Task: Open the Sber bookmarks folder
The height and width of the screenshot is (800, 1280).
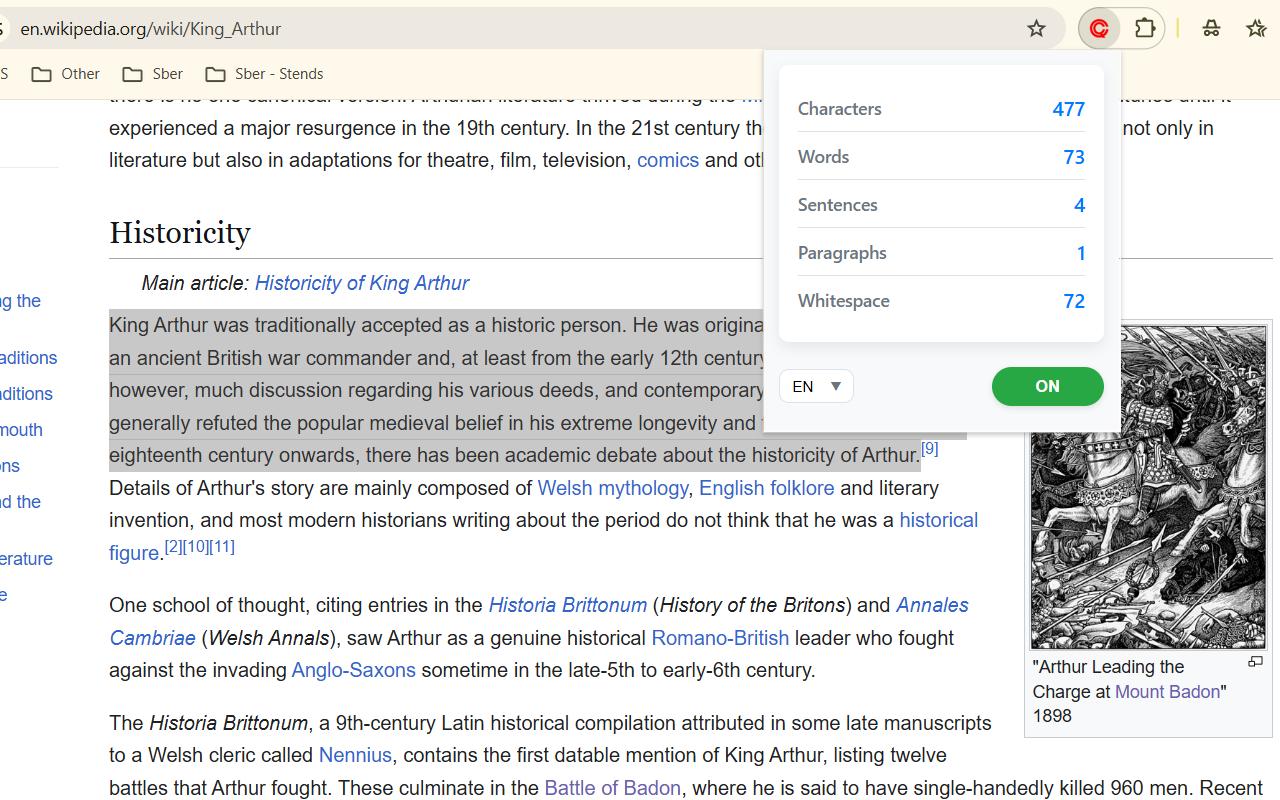Action: coord(153,74)
